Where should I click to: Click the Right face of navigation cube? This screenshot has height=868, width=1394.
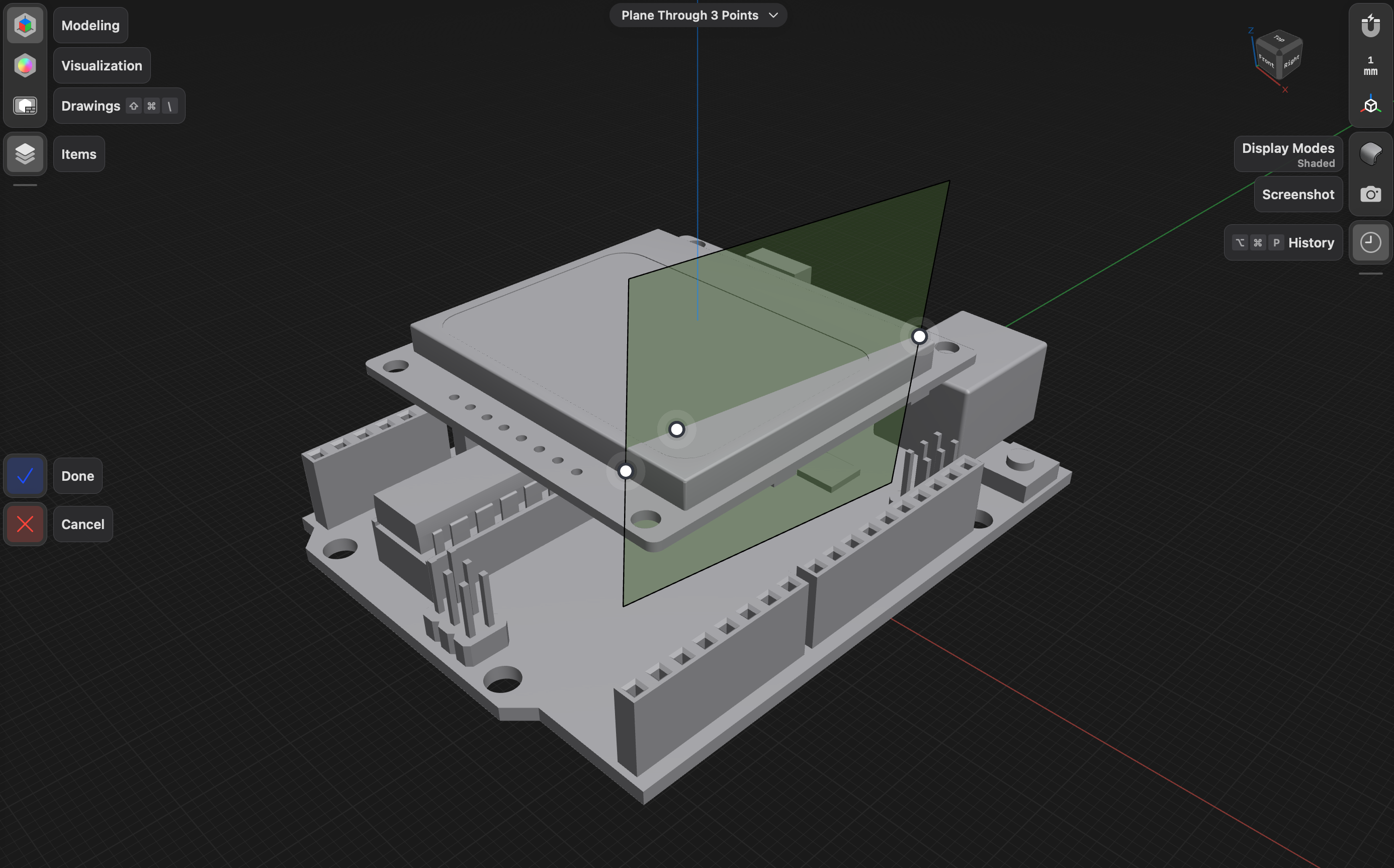[x=1291, y=61]
